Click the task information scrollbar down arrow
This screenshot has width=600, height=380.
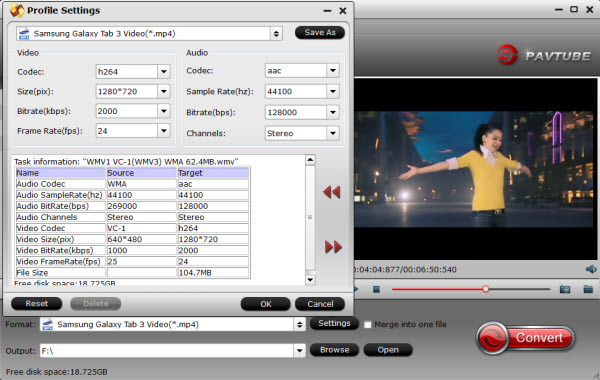[310, 280]
